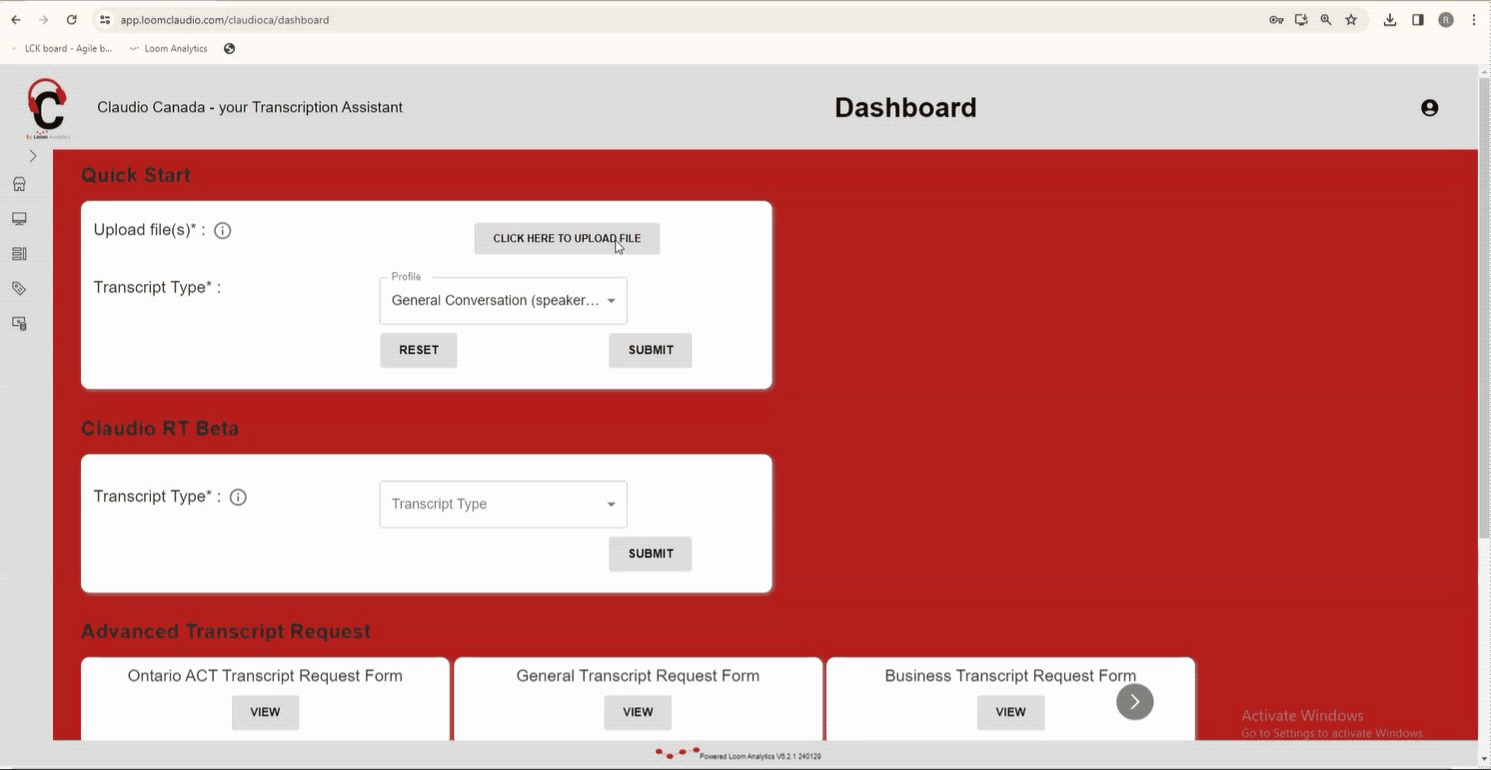Open the home icon in the sidebar

(19, 184)
